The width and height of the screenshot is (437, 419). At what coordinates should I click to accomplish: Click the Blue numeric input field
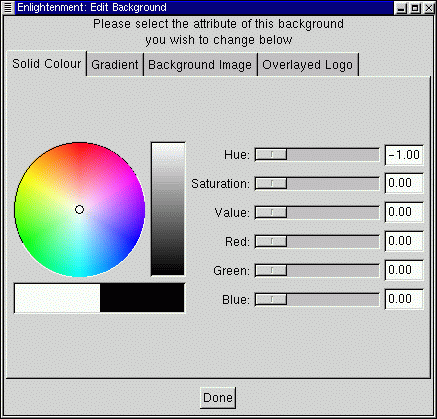(404, 299)
